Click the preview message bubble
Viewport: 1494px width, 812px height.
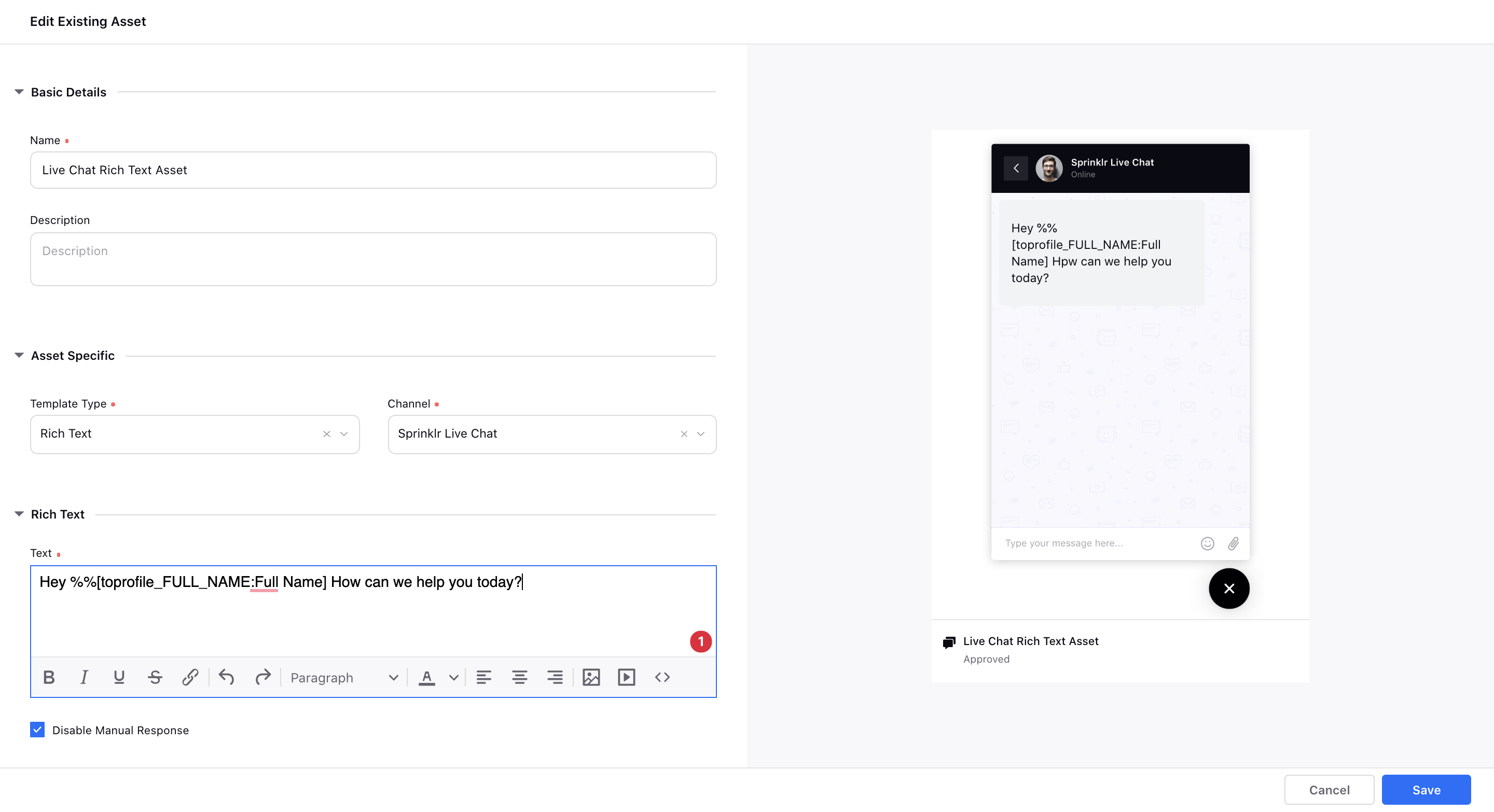(1101, 253)
